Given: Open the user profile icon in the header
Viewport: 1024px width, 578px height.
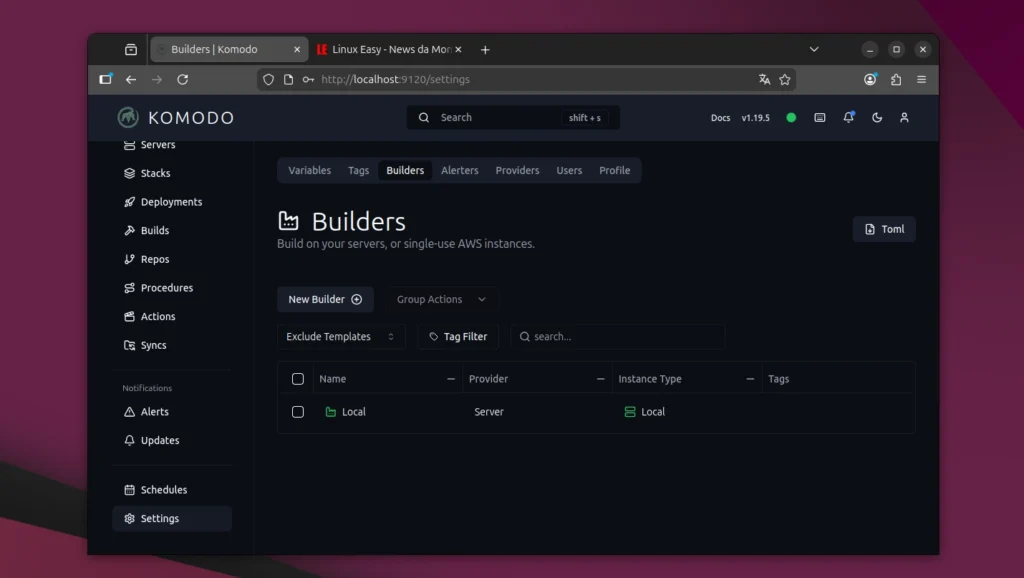Looking at the screenshot, I should click(904, 117).
